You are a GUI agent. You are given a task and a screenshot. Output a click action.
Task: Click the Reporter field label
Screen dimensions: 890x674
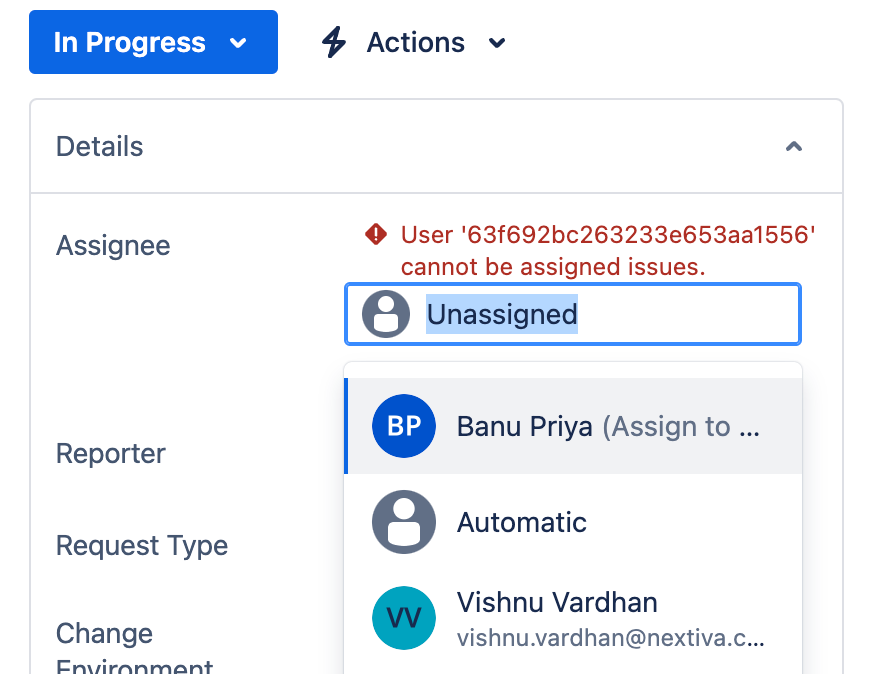pos(110,454)
